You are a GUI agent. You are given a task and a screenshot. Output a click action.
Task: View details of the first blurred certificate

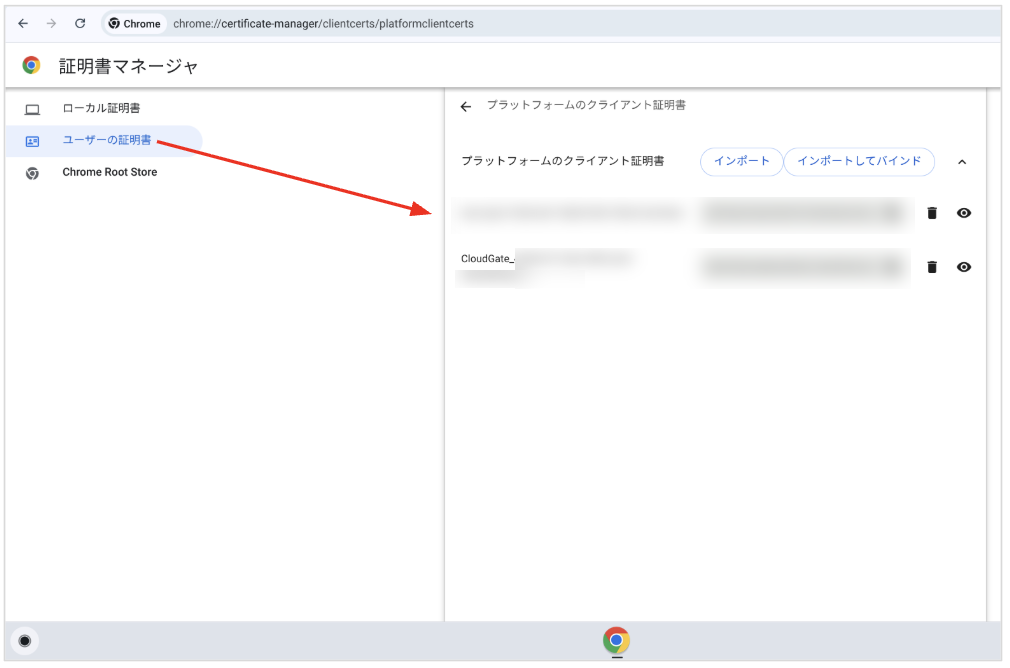964,213
